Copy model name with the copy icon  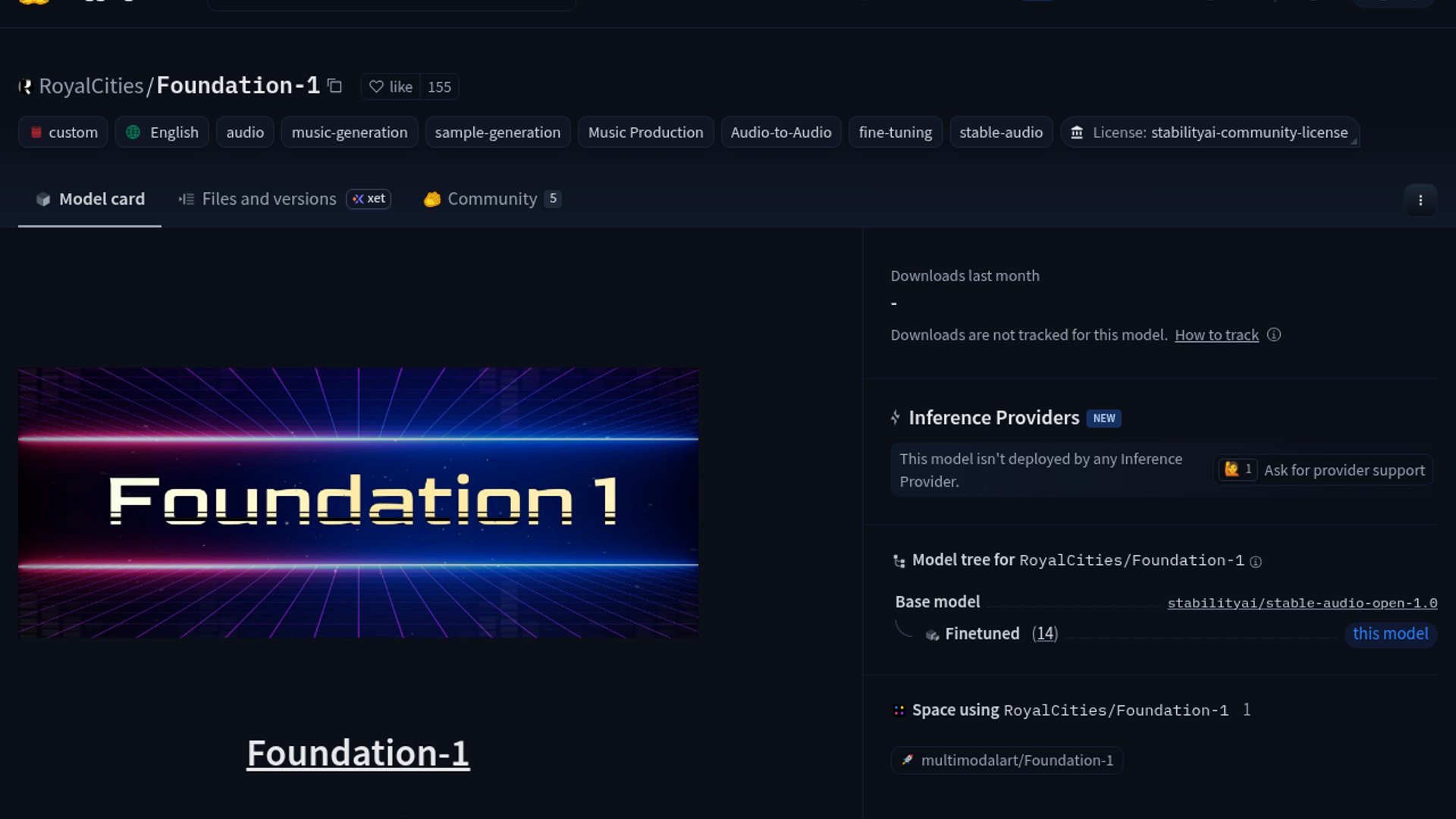pyautogui.click(x=334, y=86)
